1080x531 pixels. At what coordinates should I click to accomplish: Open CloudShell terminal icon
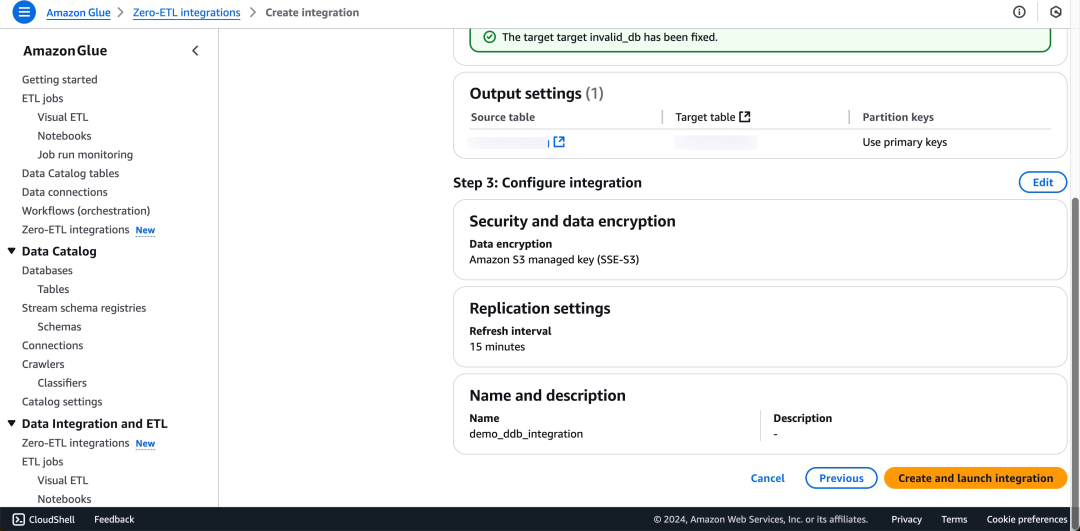tap(19, 519)
